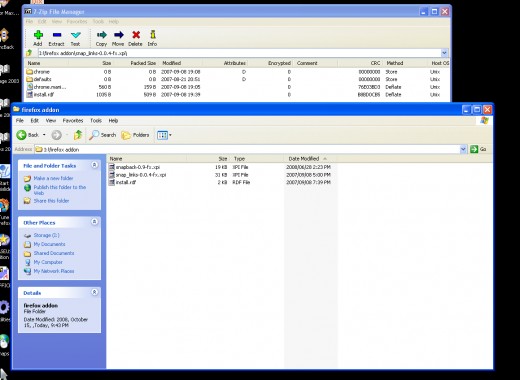Image resolution: width=520 pixels, height=380 pixels.
Task: Click the Copy icon in 7-Zip toolbar
Action: 101,35
